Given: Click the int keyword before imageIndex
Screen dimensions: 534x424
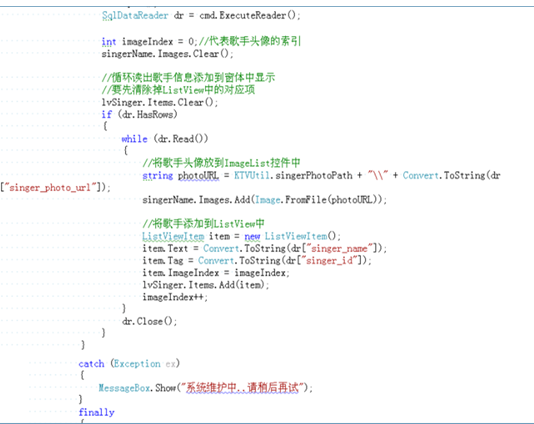Looking at the screenshot, I should [109, 42].
